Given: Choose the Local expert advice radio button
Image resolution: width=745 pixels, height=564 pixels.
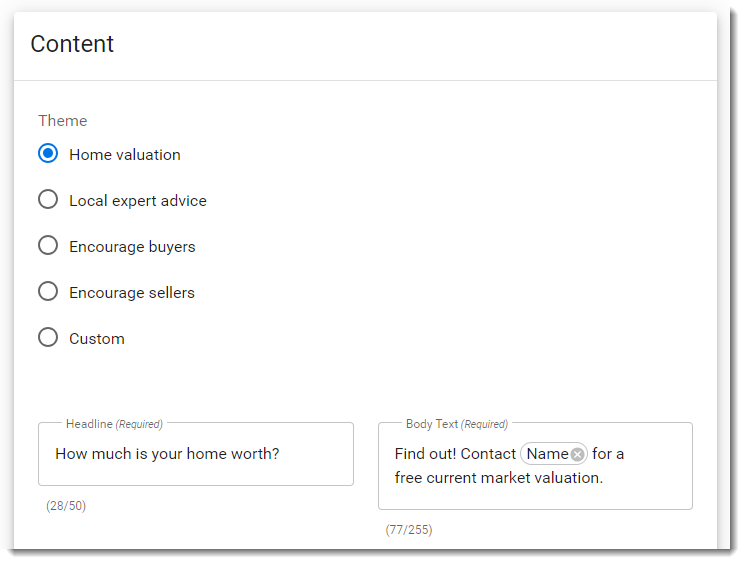Looking at the screenshot, I should click(48, 200).
